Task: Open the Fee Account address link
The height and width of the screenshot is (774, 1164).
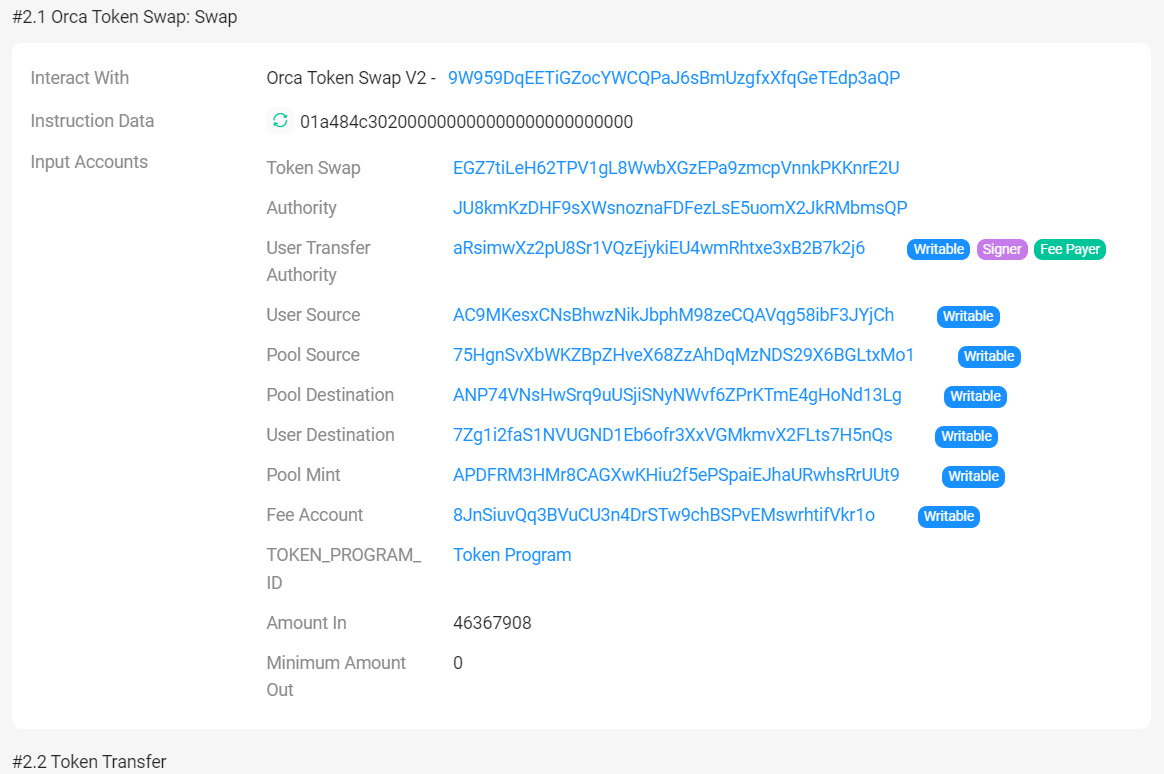Action: click(664, 515)
